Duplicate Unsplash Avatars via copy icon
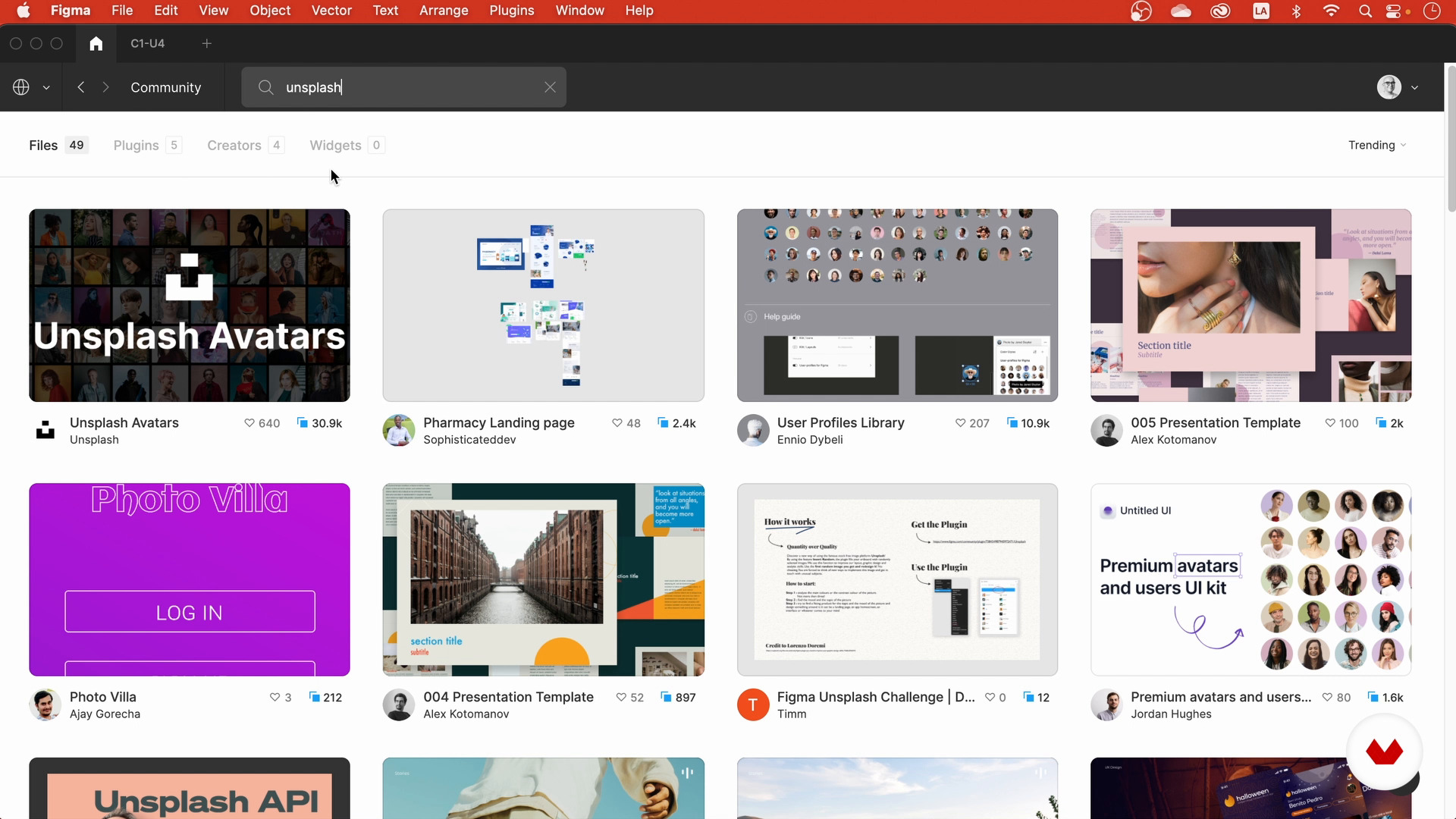 (302, 422)
